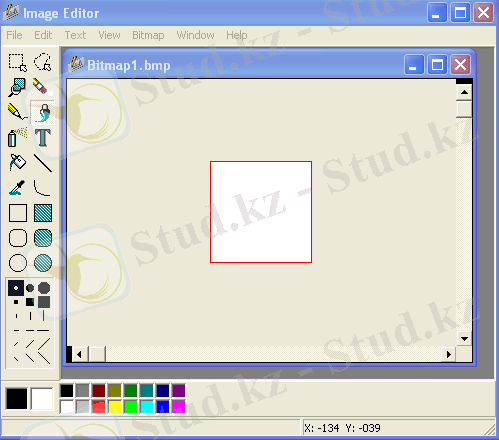Choose the large octagon brush shape
The width and height of the screenshot is (499, 440).
pyautogui.click(x=44, y=288)
